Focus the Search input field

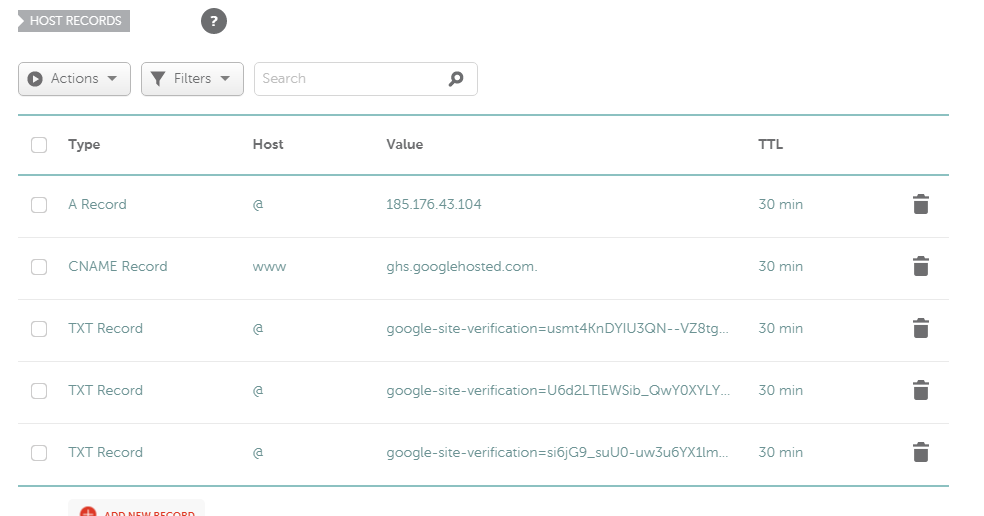pyautogui.click(x=350, y=79)
